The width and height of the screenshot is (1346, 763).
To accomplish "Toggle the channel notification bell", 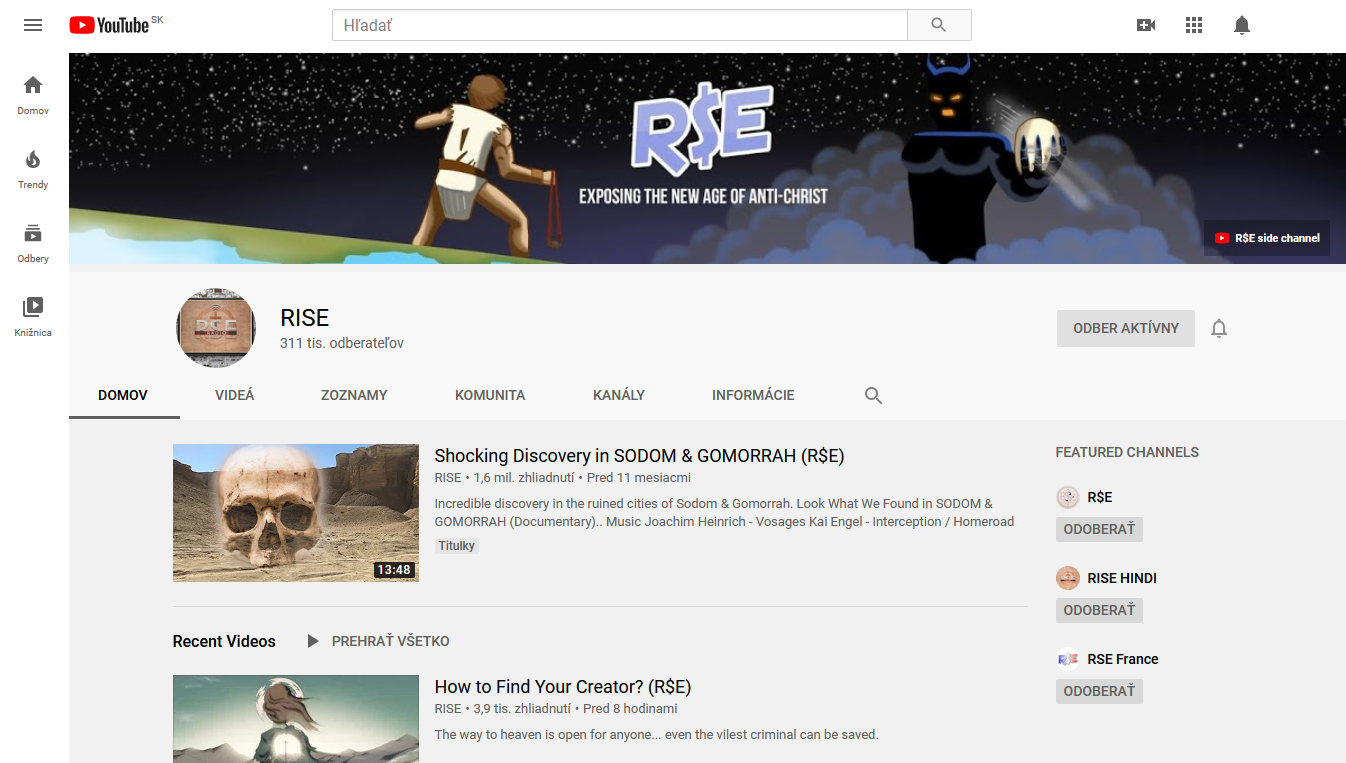I will 1219,328.
